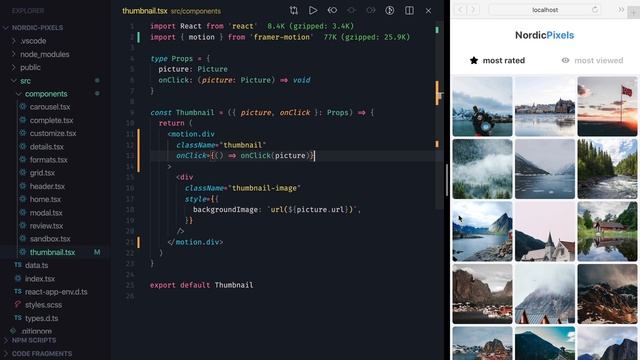This screenshot has height=360, width=640.
Task: Click the browser back arrow
Action: (460, 10)
